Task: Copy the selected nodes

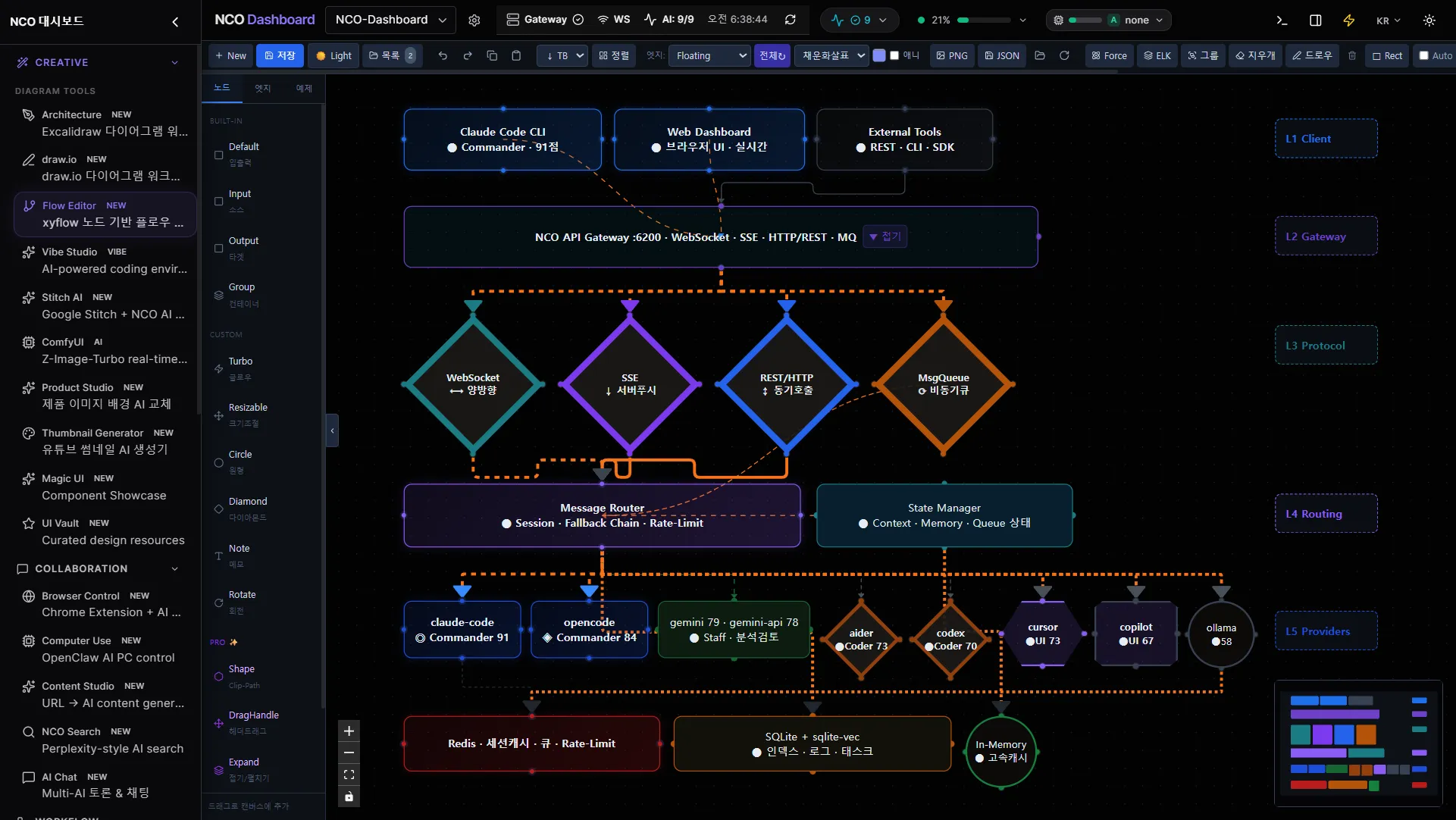Action: click(492, 55)
